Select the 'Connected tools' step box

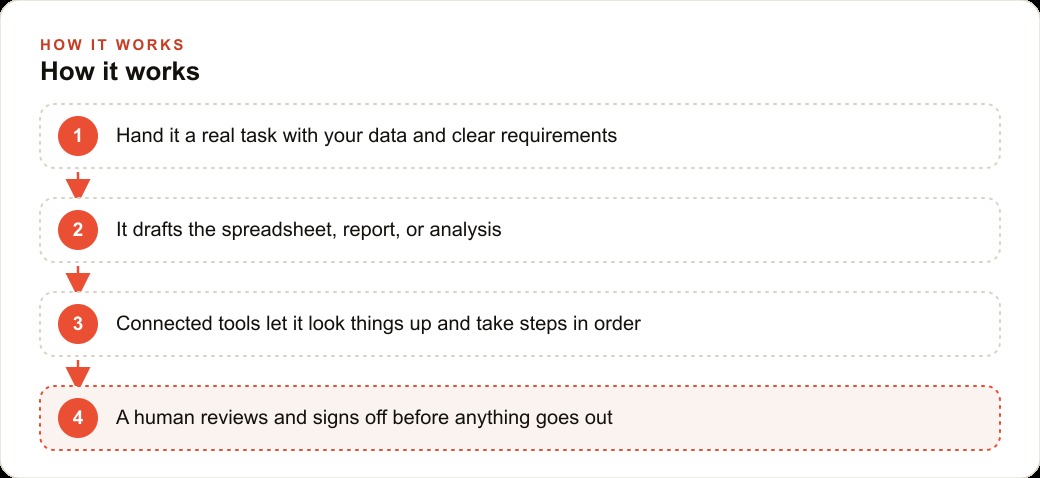(x=520, y=324)
